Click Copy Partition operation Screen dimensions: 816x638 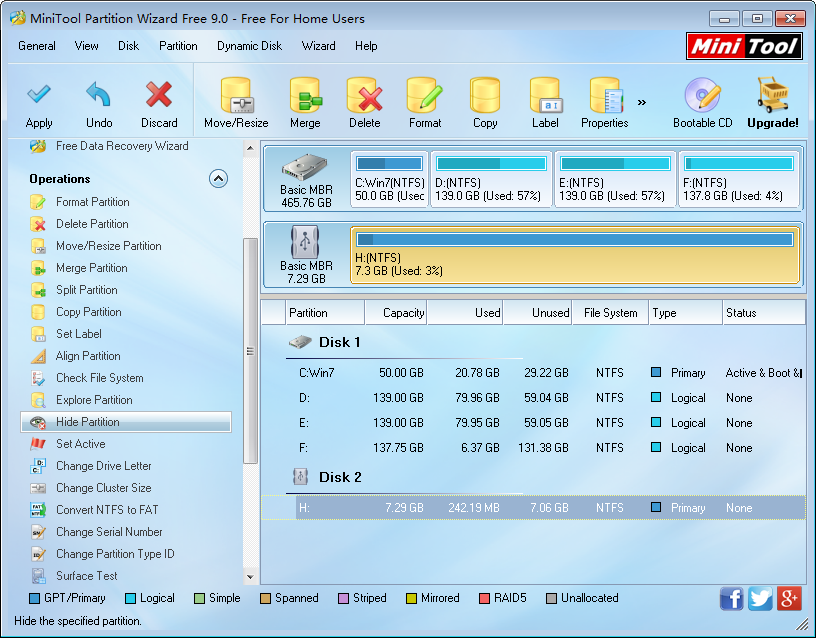click(x=89, y=312)
